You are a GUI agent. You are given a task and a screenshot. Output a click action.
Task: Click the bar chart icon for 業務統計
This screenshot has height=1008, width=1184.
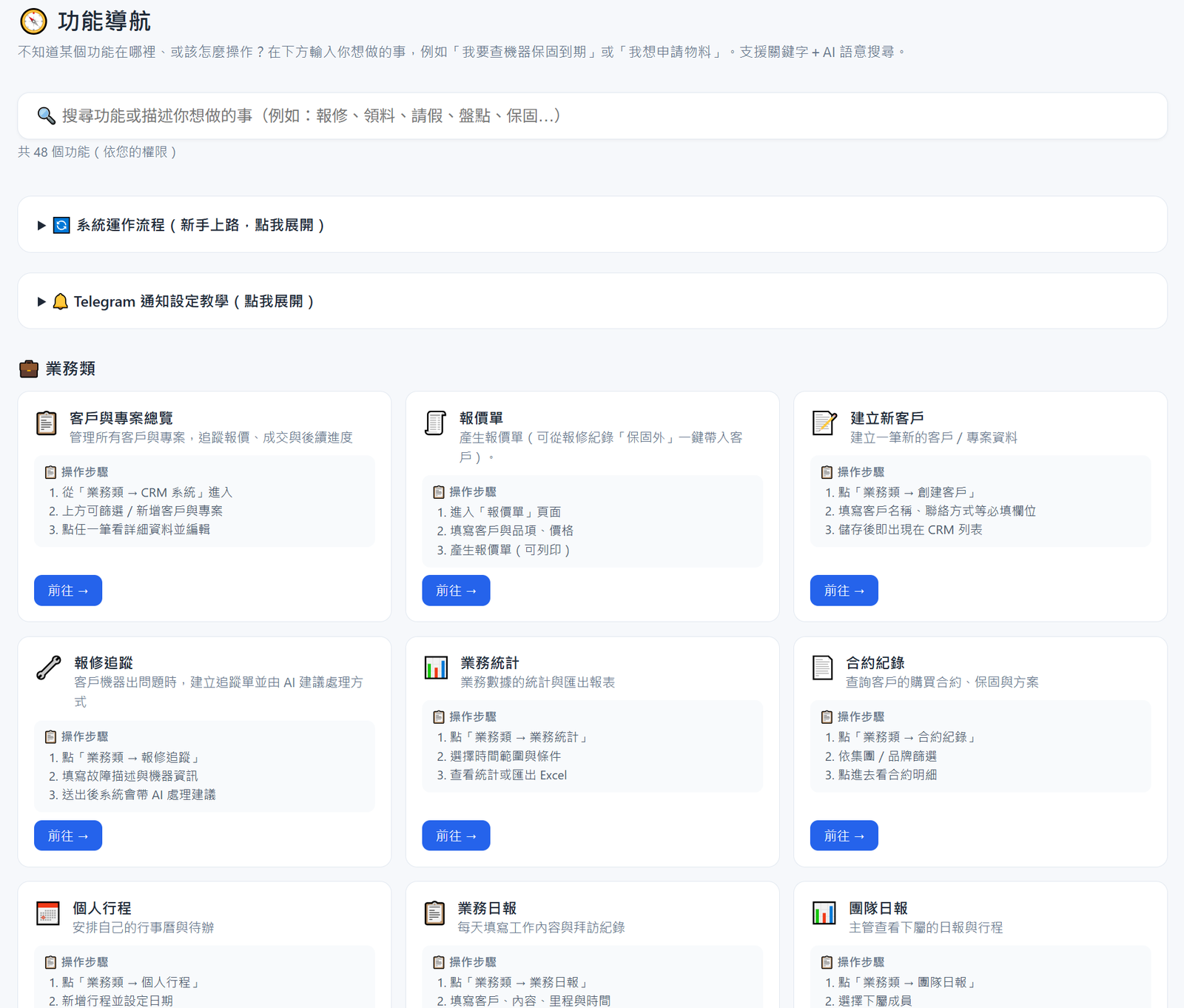click(436, 668)
